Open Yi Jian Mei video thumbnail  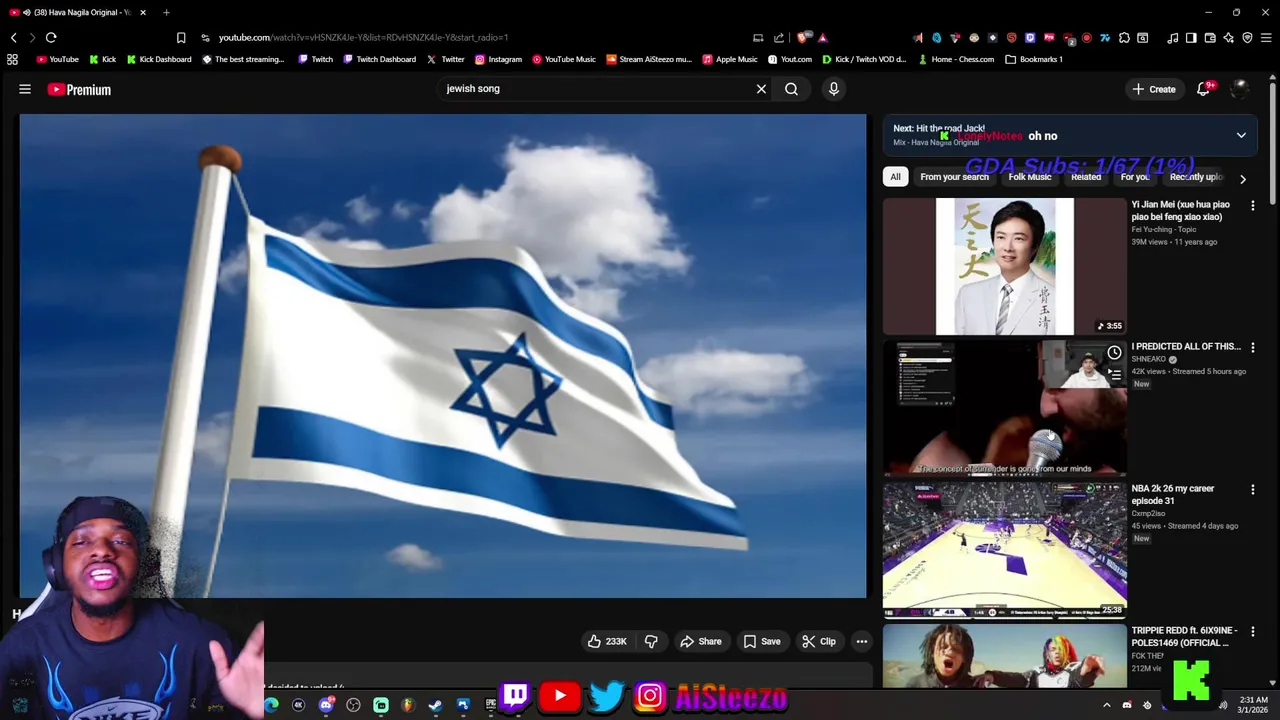pyautogui.click(x=1004, y=266)
